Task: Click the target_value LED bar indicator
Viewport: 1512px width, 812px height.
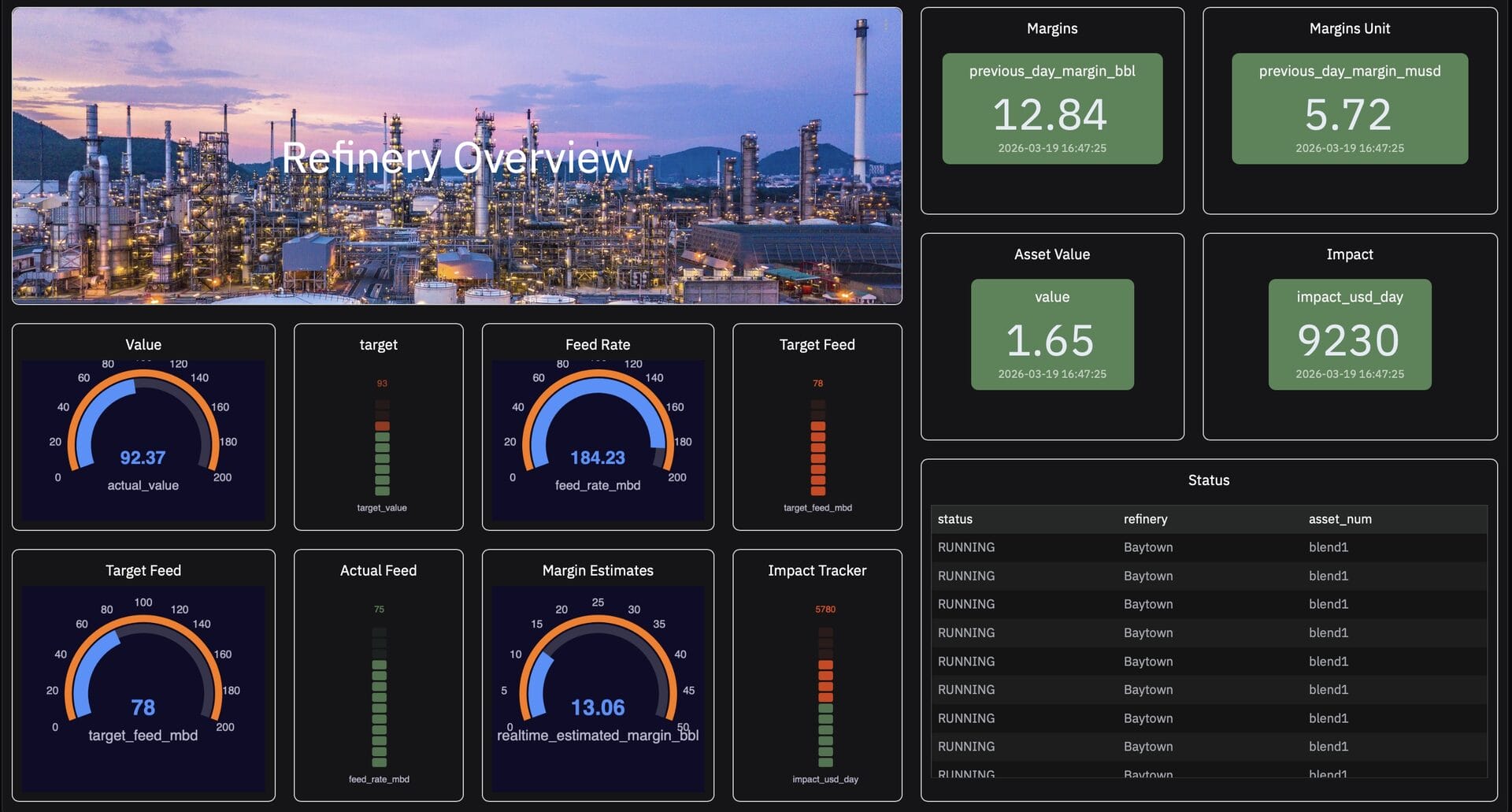Action: coord(382,447)
